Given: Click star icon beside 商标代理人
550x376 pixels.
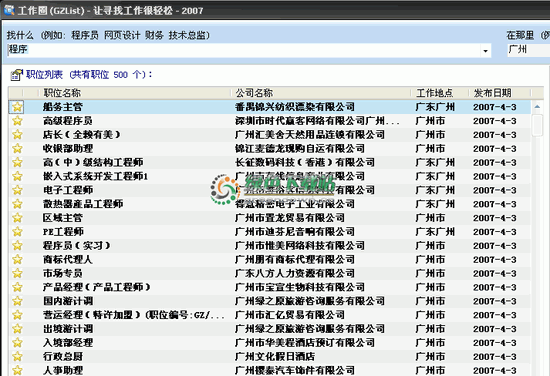Looking at the screenshot, I should pyautogui.click(x=17, y=260).
